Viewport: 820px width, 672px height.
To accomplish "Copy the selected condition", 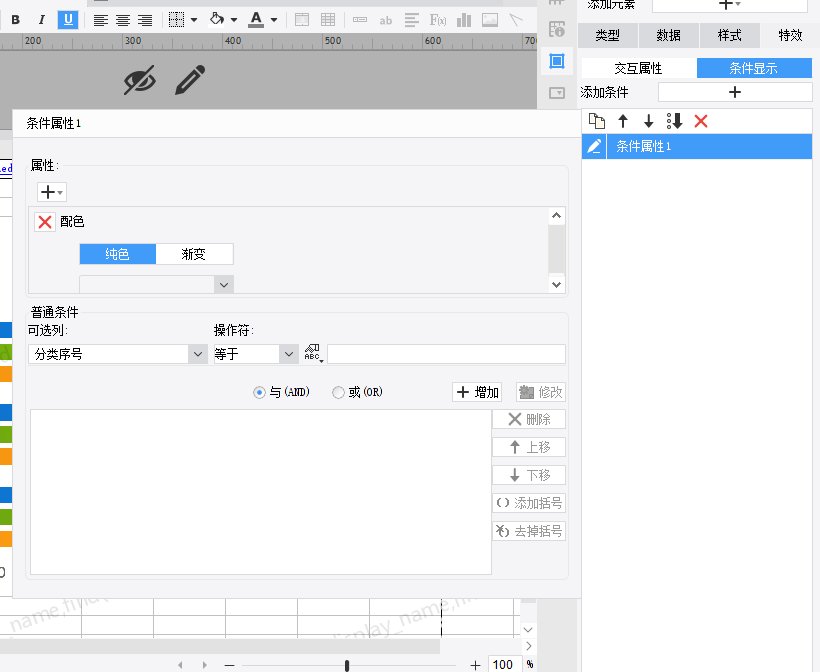I will [597, 121].
